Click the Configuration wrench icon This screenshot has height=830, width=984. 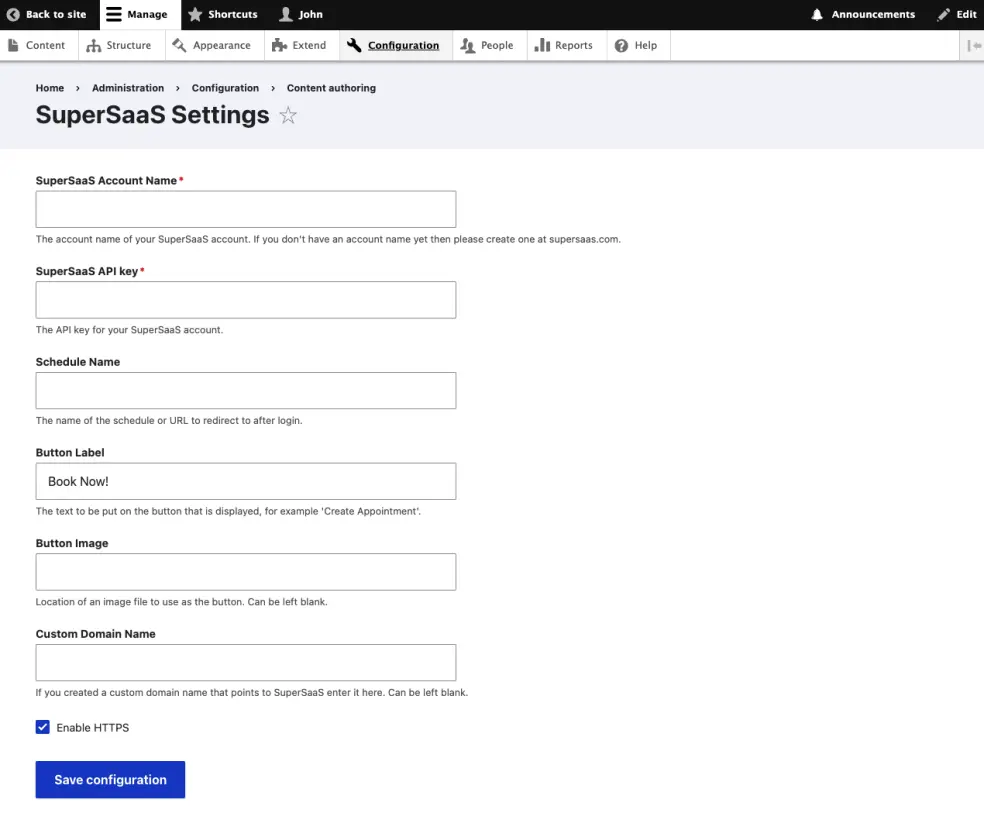click(x=355, y=45)
